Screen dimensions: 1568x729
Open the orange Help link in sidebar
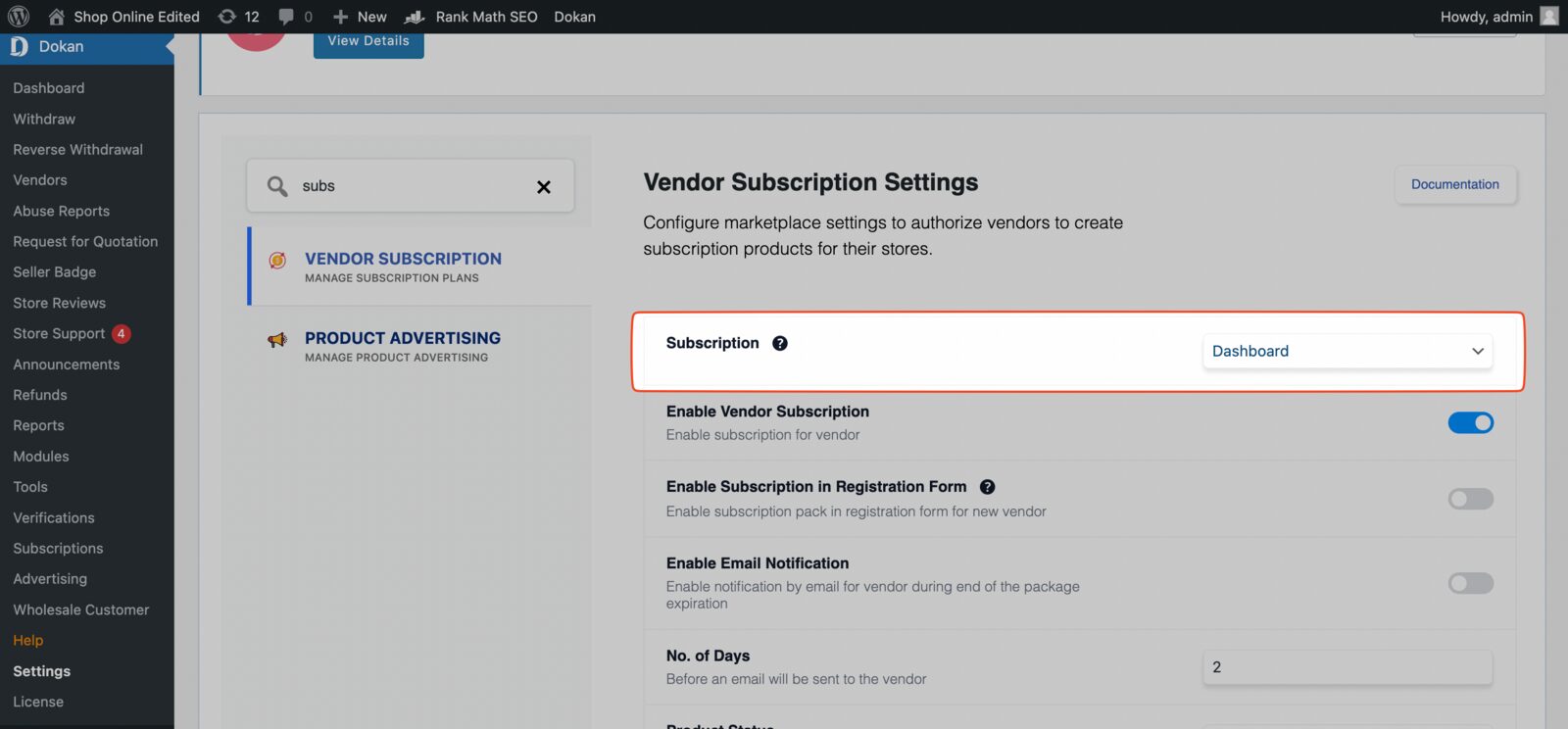[x=28, y=640]
